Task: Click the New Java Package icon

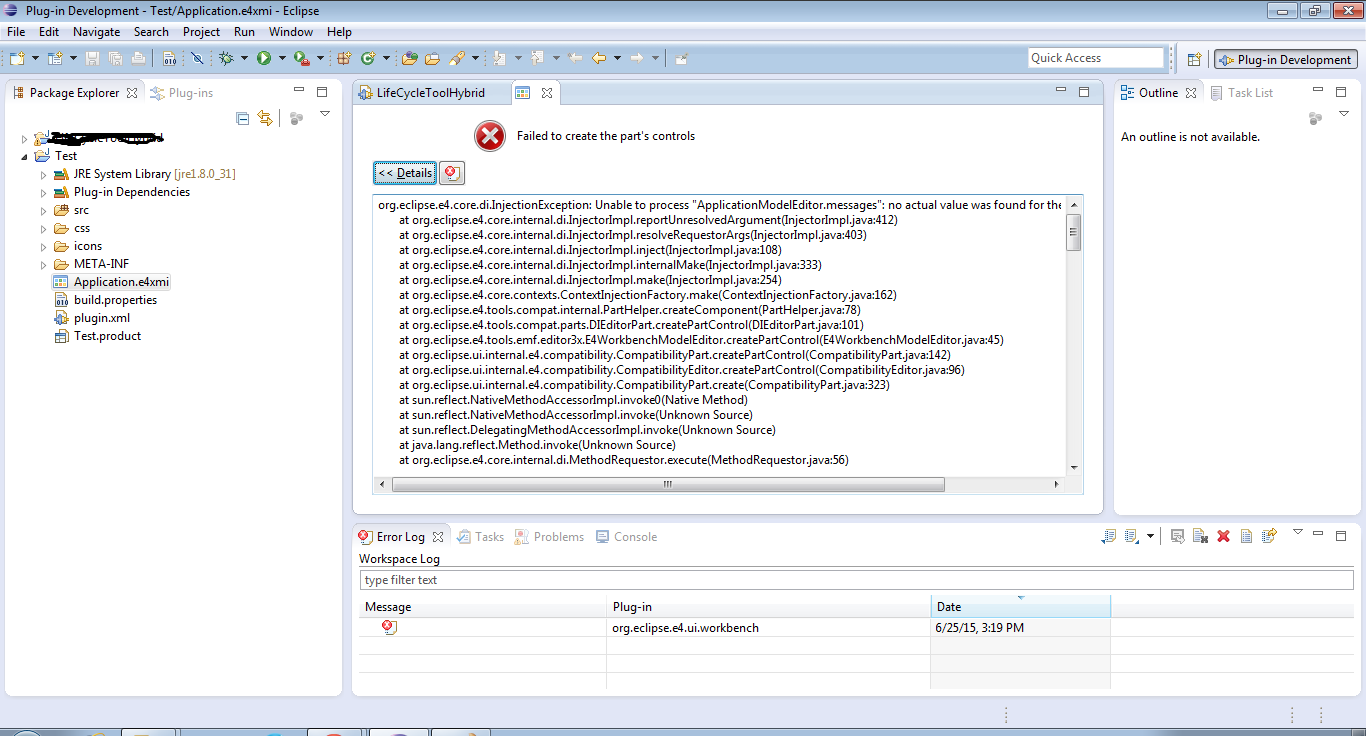Action: coord(344,59)
